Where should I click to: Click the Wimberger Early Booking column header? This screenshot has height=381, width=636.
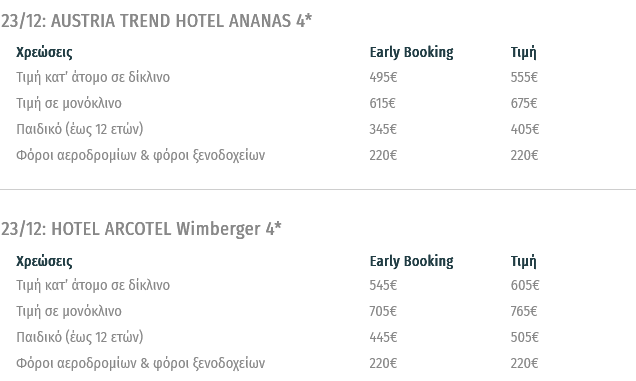click(x=411, y=261)
